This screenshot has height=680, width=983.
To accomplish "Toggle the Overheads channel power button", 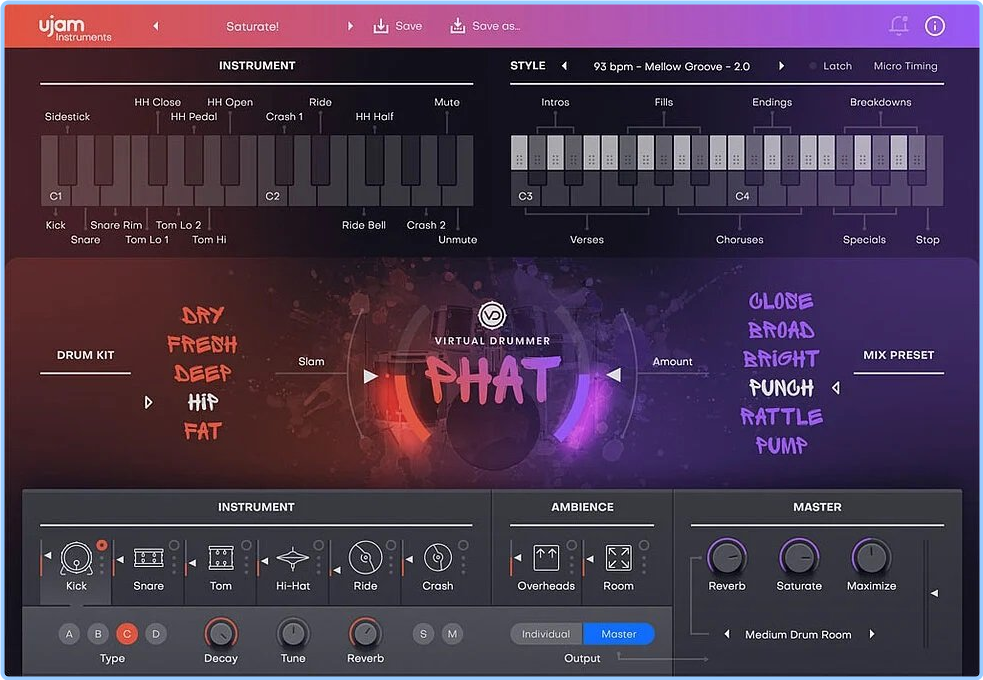I will click(x=572, y=545).
